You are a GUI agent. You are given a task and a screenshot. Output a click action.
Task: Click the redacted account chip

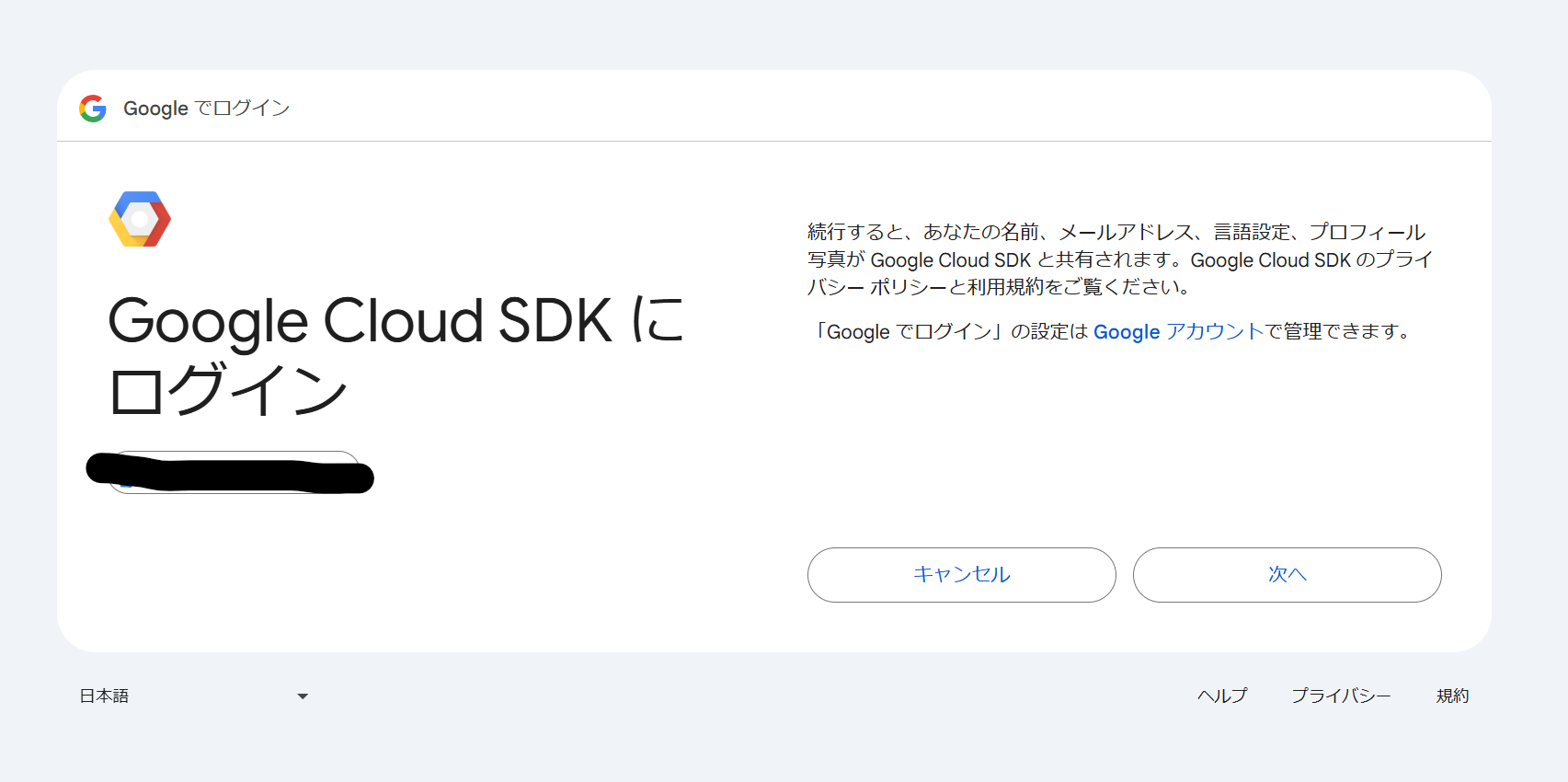pos(234,473)
